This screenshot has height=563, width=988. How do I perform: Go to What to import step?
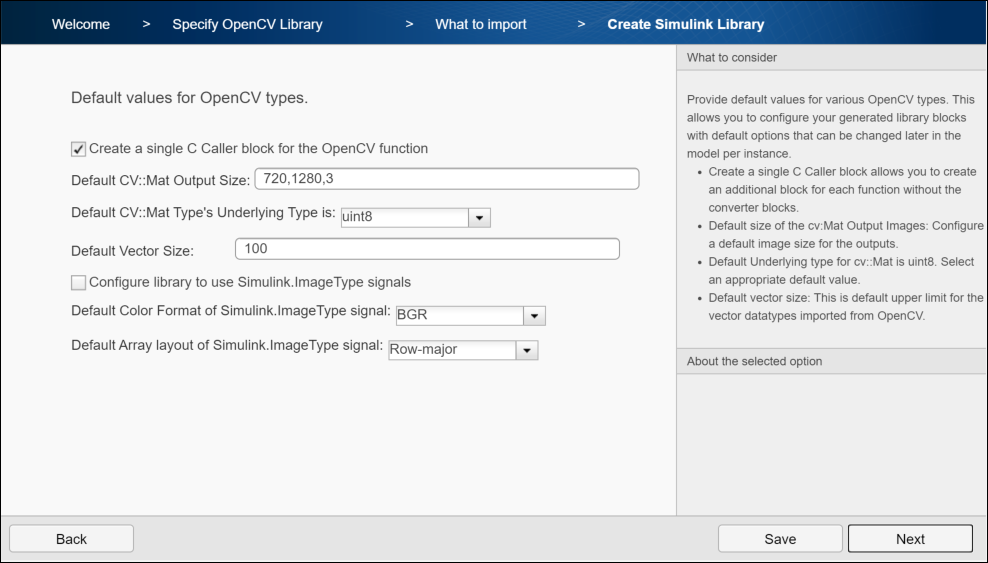tap(481, 25)
